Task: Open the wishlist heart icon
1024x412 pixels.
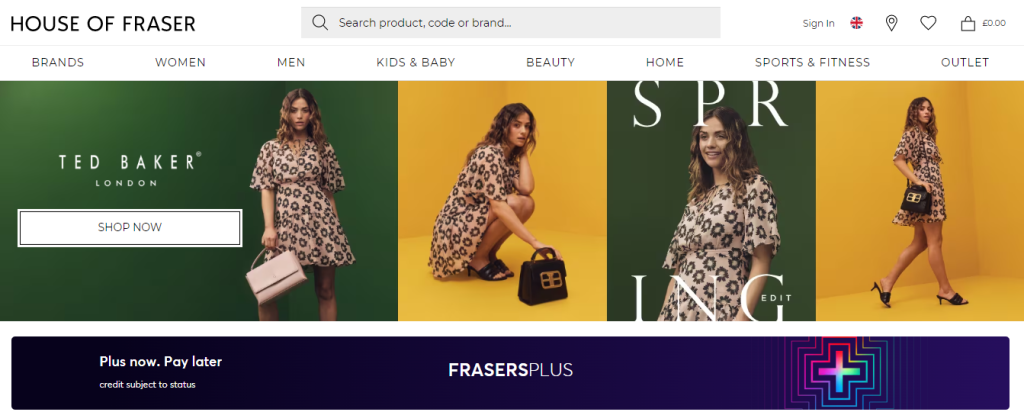Action: click(928, 23)
